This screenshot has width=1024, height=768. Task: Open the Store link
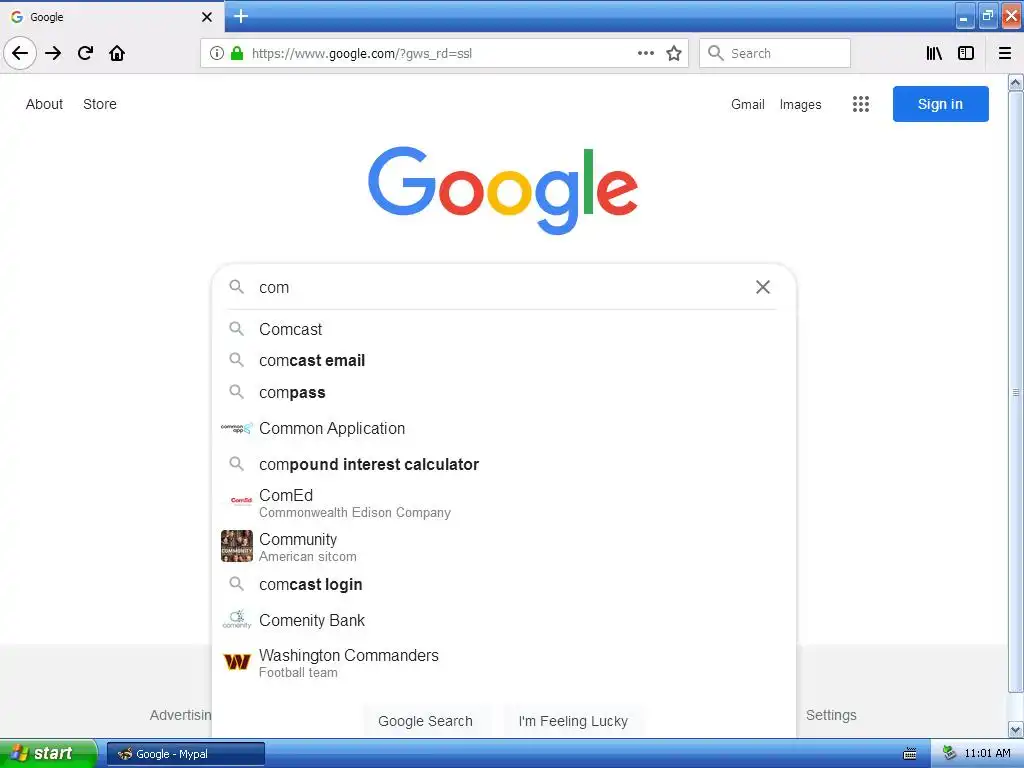[x=100, y=104]
